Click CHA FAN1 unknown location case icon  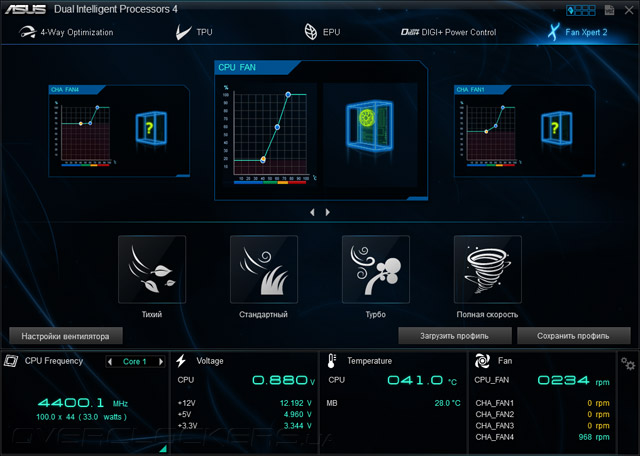pyautogui.click(x=556, y=128)
